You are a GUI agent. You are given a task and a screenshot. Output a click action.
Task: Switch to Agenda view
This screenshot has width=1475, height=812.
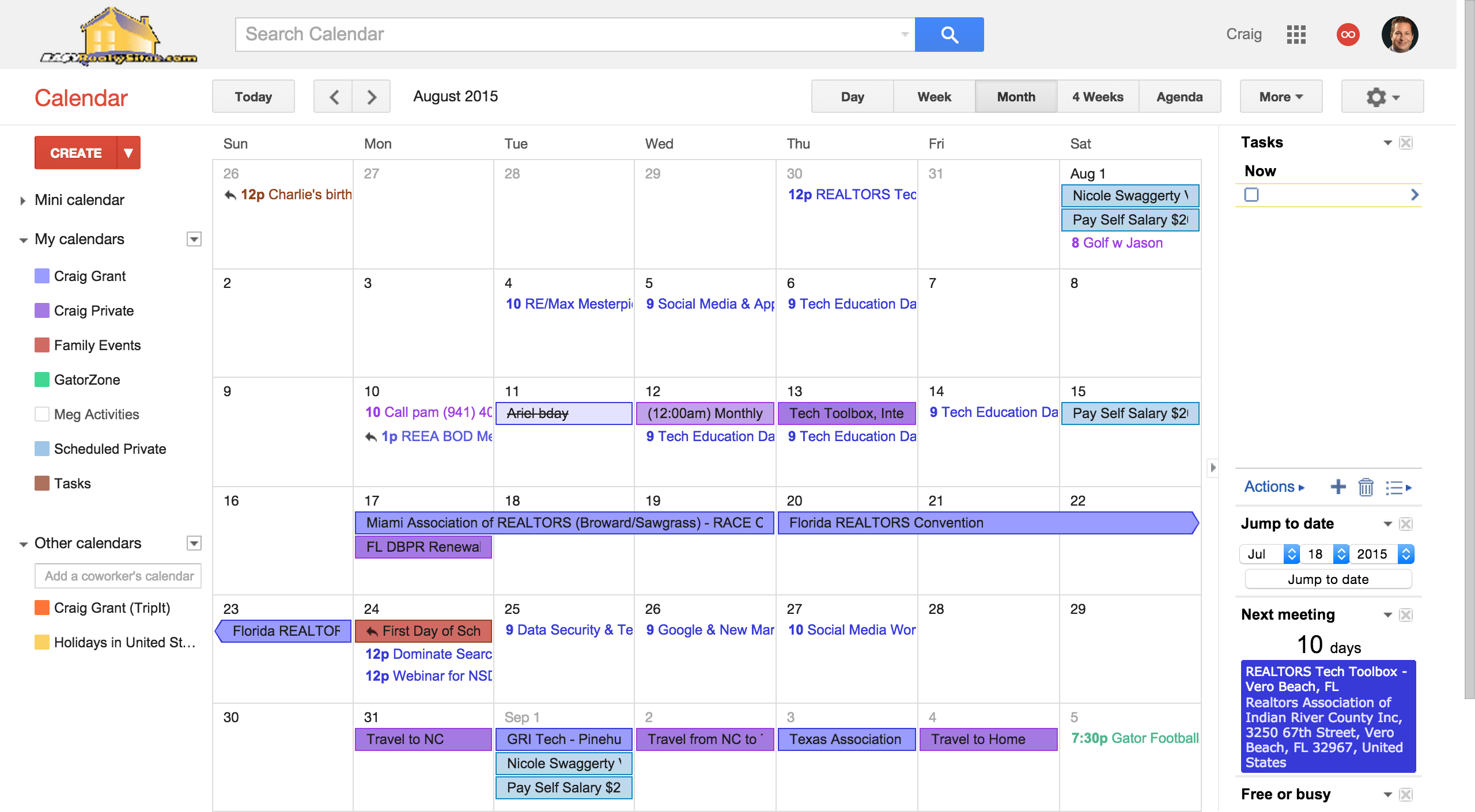click(1179, 96)
